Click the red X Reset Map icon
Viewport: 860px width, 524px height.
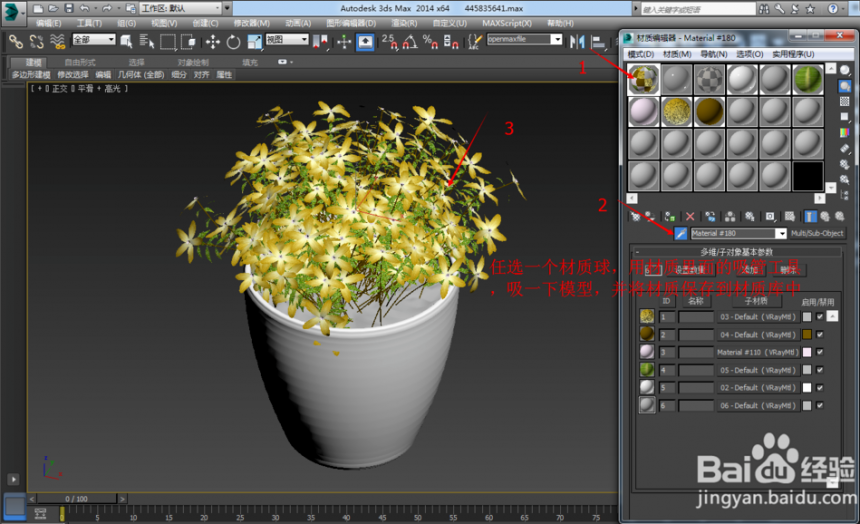(690, 217)
